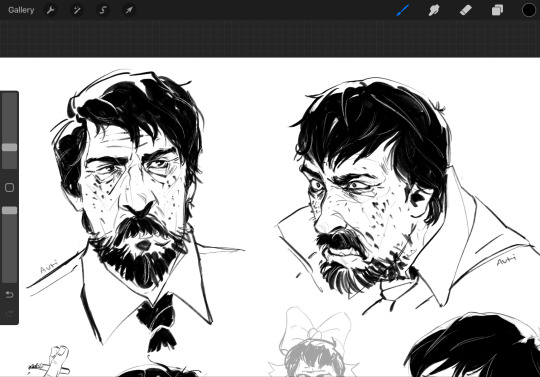Screen dimensions: 540x377
Task: Open the Adjustments magic wand menu
Action: click(76, 10)
